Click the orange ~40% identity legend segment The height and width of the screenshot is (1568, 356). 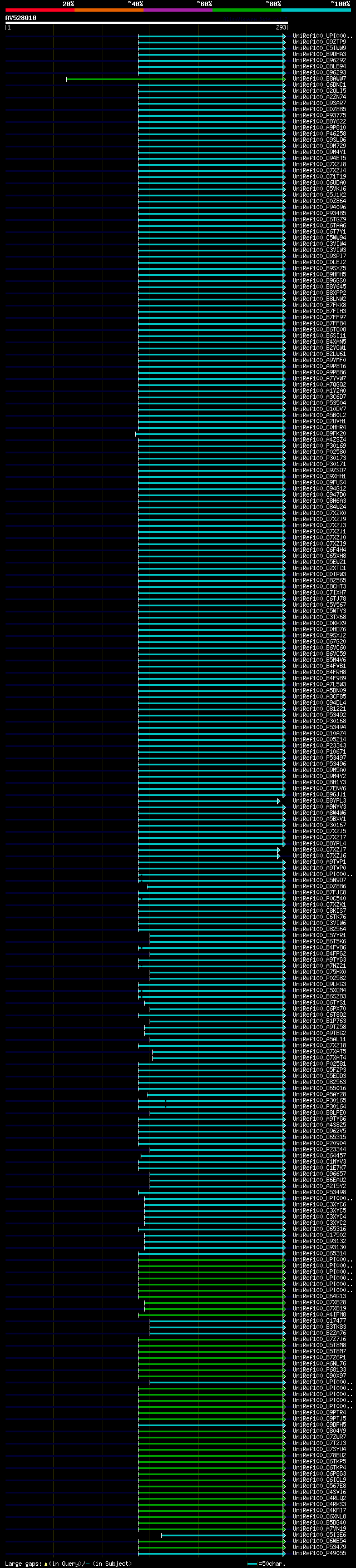click(x=109, y=10)
